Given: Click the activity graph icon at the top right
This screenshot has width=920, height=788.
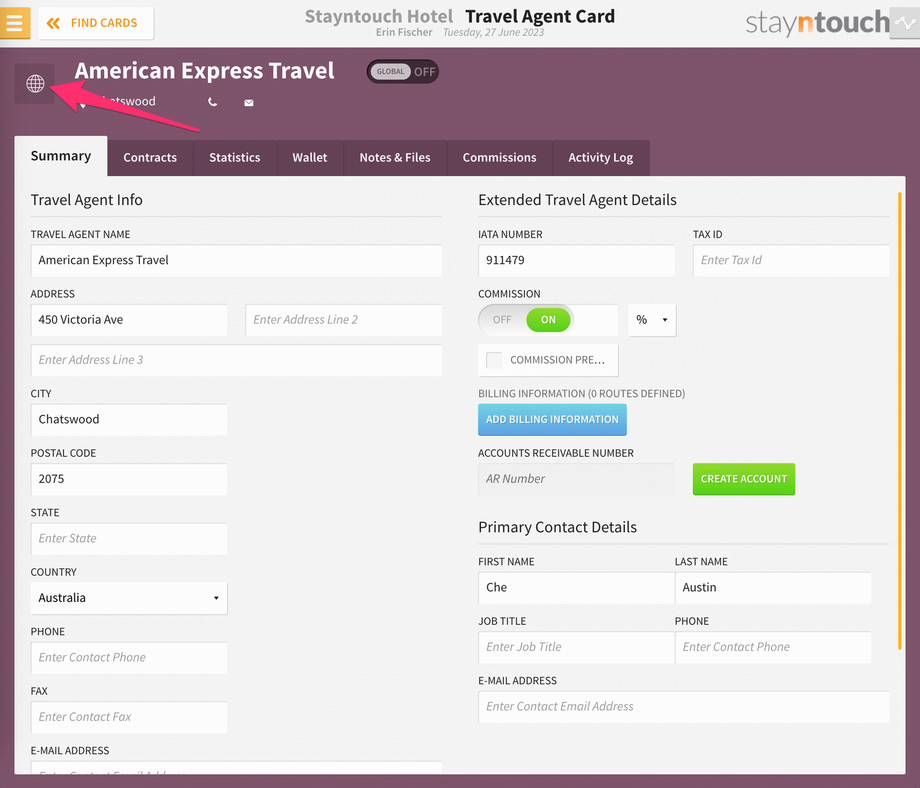Looking at the screenshot, I should pyautogui.click(x=905, y=23).
